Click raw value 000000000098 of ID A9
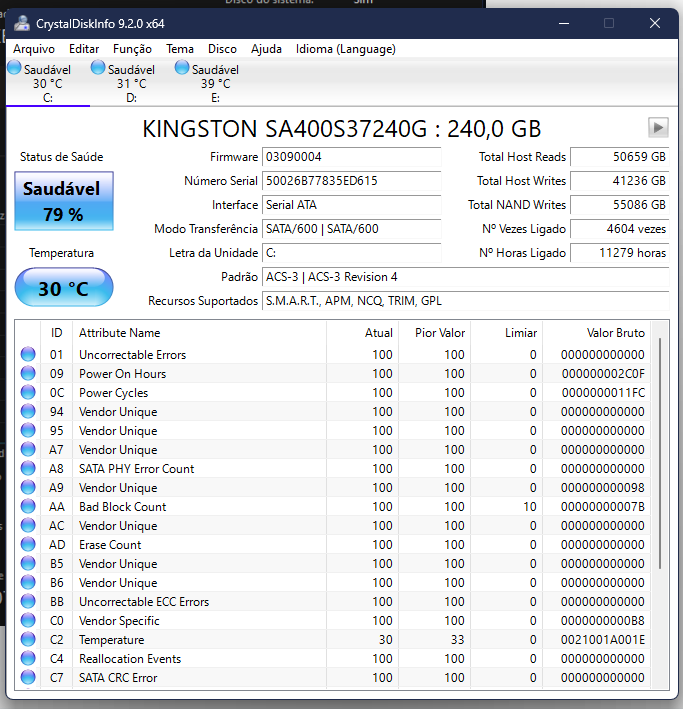The image size is (683, 709). pyautogui.click(x=603, y=487)
